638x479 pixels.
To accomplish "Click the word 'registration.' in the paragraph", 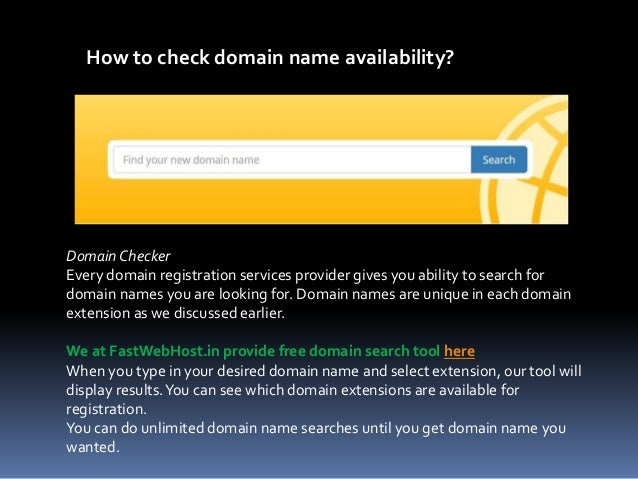I will point(106,409).
